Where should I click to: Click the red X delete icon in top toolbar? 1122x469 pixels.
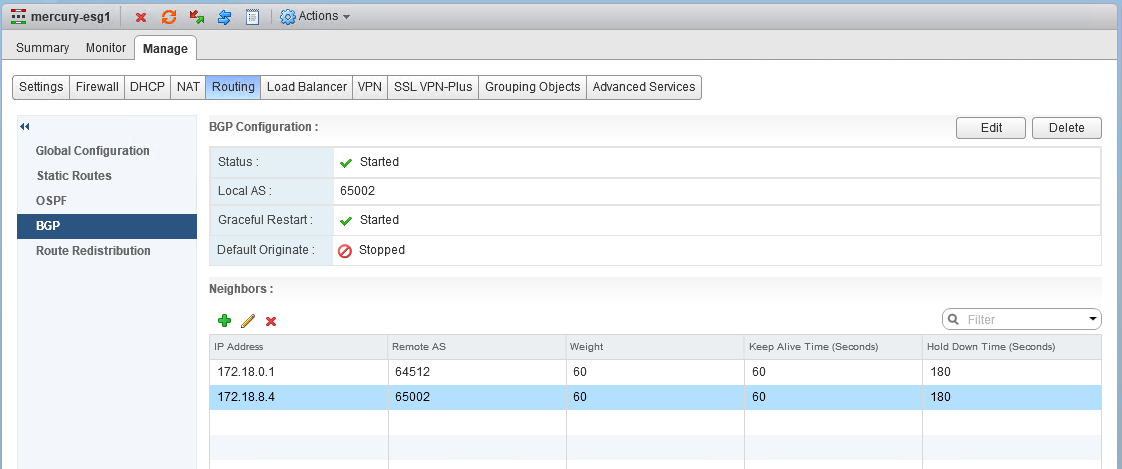(141, 17)
